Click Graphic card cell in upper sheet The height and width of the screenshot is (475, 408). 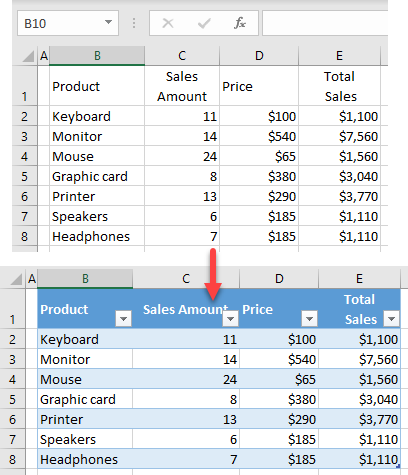(97, 176)
